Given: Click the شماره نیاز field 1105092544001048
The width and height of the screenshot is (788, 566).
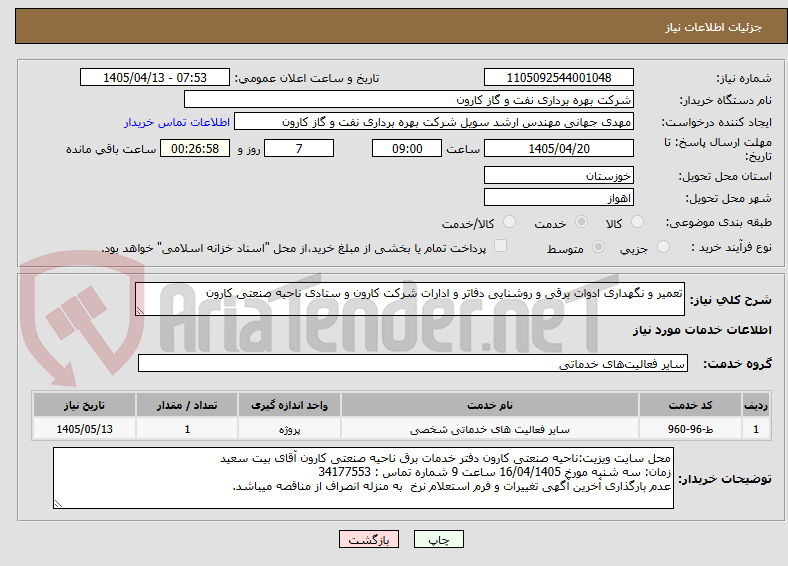Looking at the screenshot, I should [x=559, y=77].
